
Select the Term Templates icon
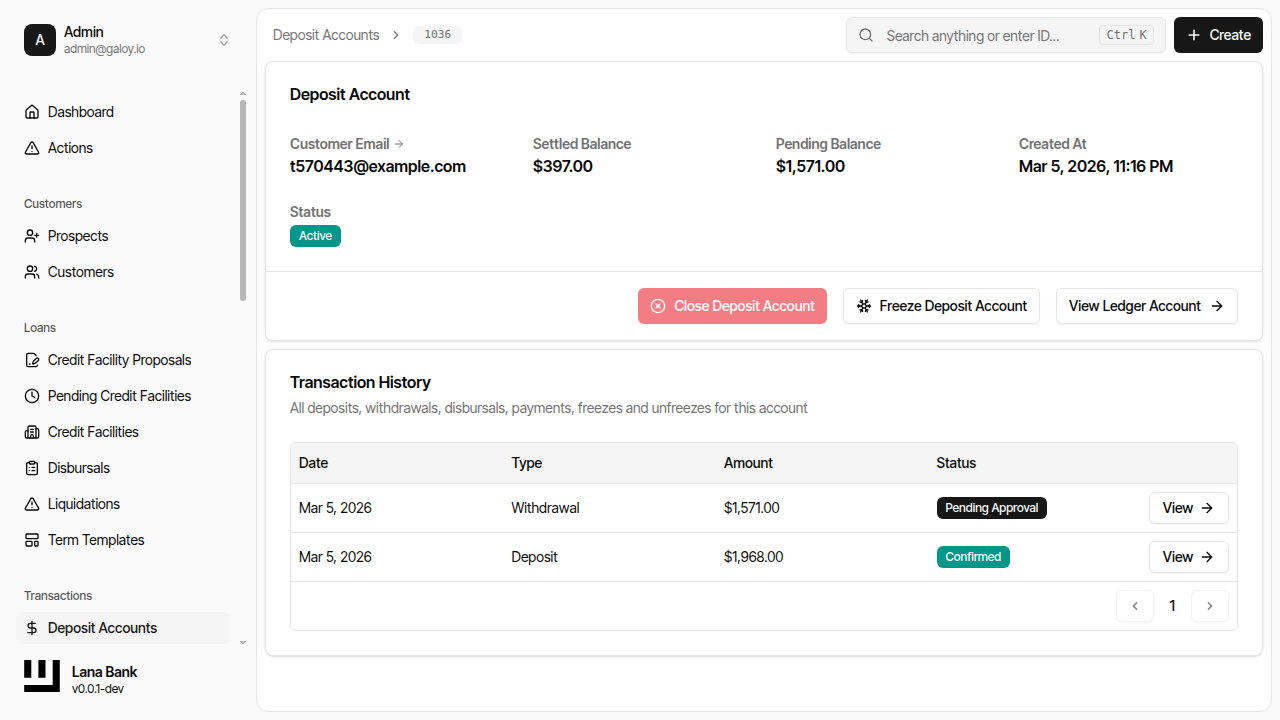(x=31, y=539)
